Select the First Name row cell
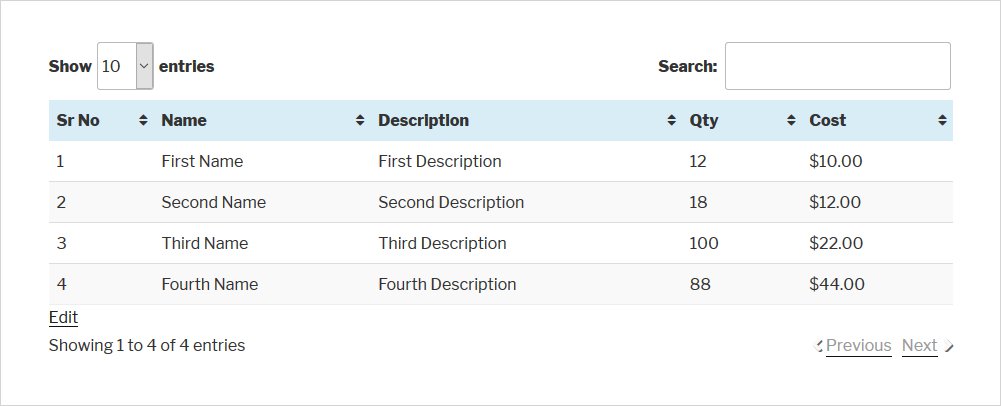The width and height of the screenshot is (1001, 406). 202,161
